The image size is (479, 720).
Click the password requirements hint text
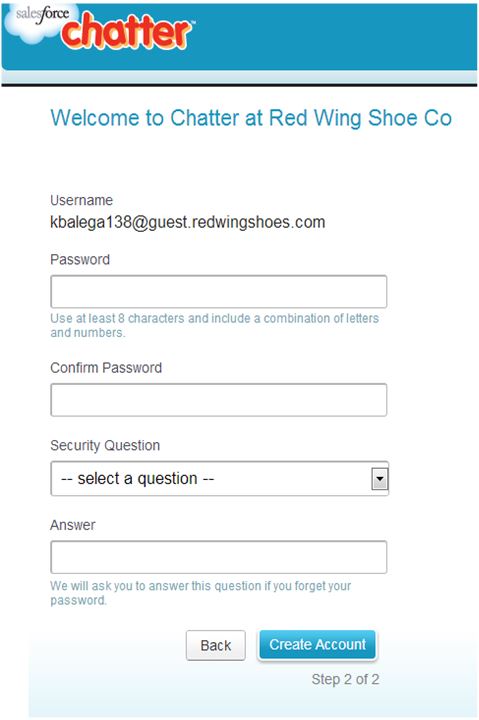214,325
